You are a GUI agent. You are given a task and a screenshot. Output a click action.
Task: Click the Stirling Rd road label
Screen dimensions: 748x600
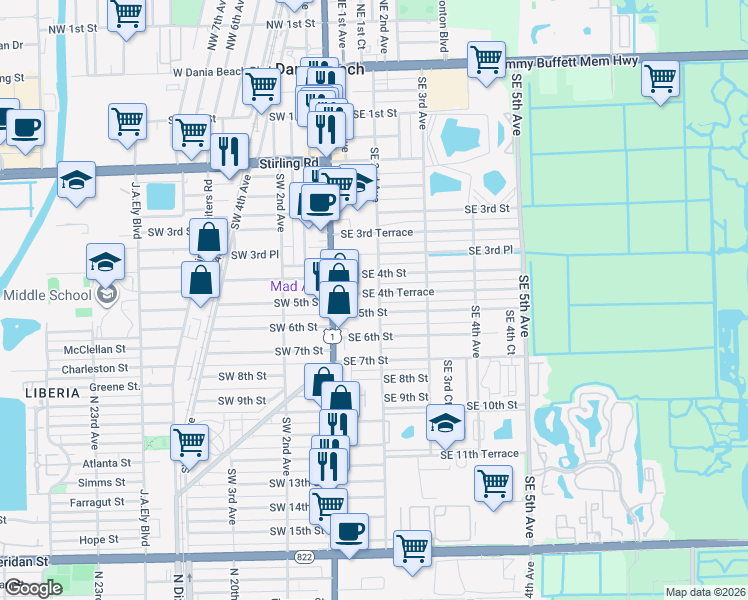point(289,164)
